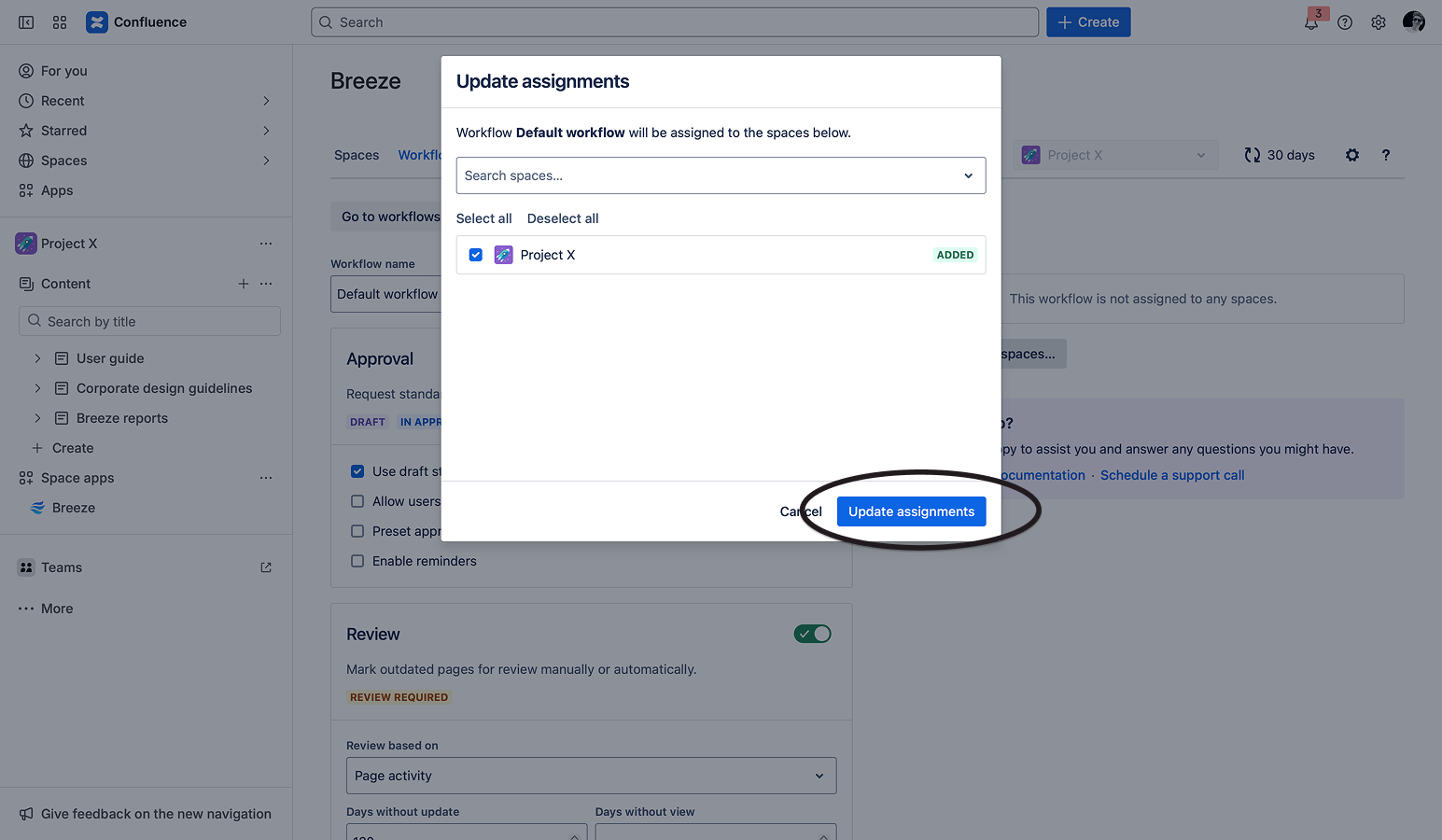The image size is (1442, 840).
Task: Click the Give feedback megaphone icon
Action: [x=25, y=813]
